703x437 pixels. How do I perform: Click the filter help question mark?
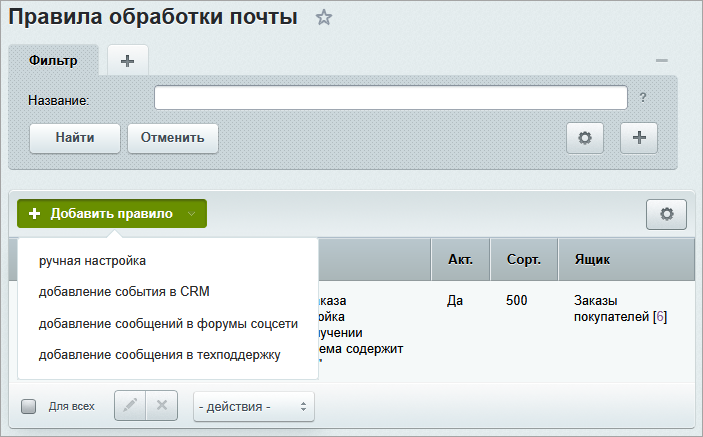click(x=643, y=98)
